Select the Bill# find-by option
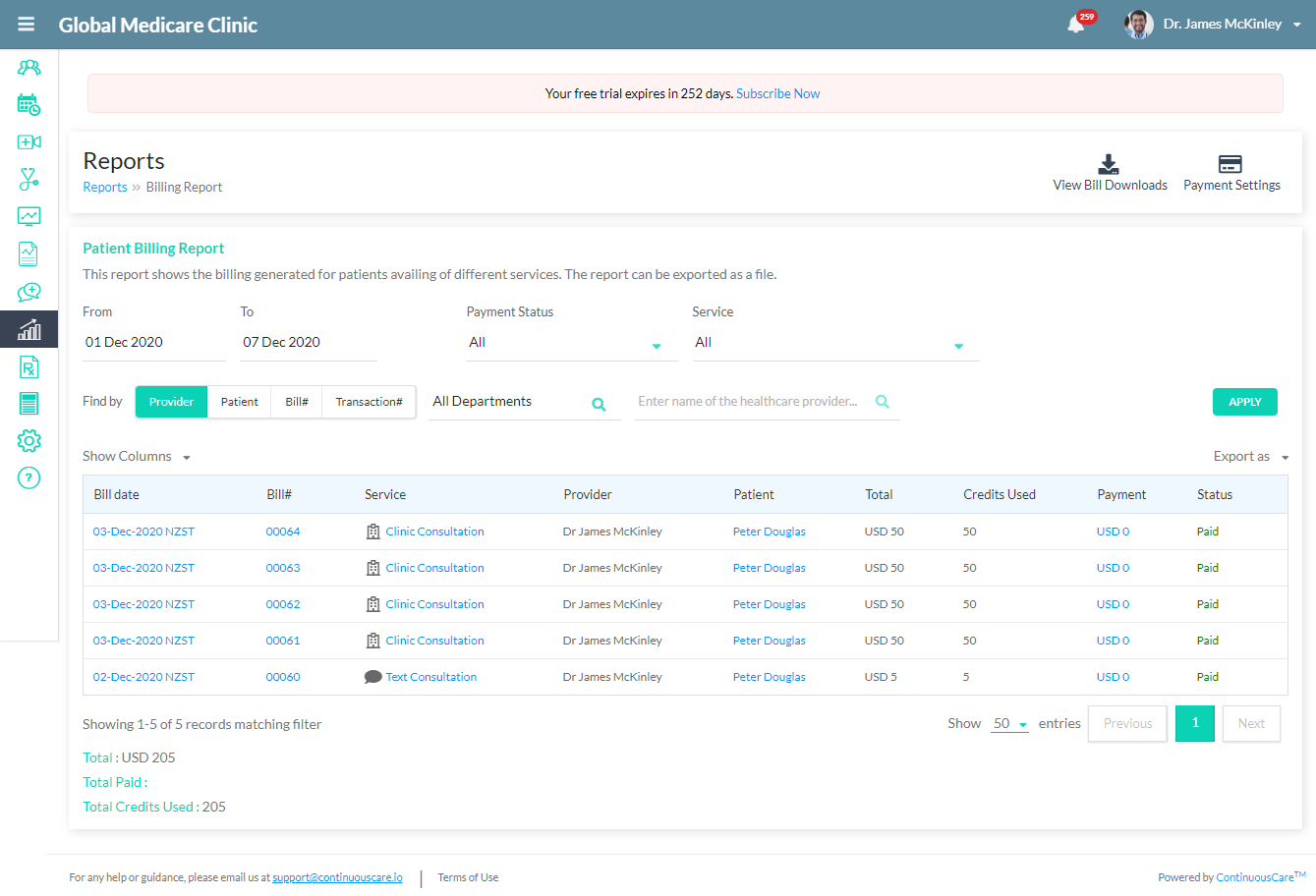 click(297, 402)
